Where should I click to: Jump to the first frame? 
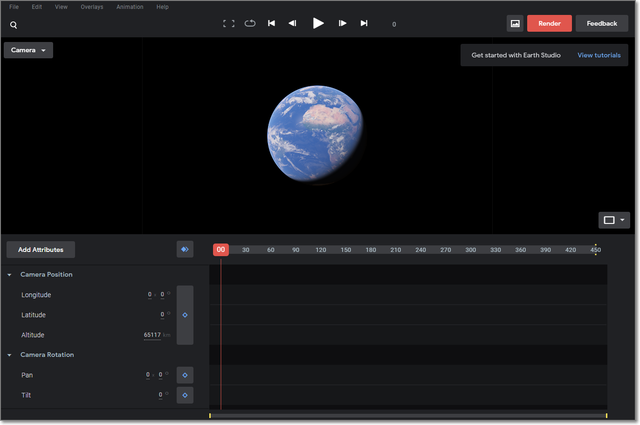[271, 23]
